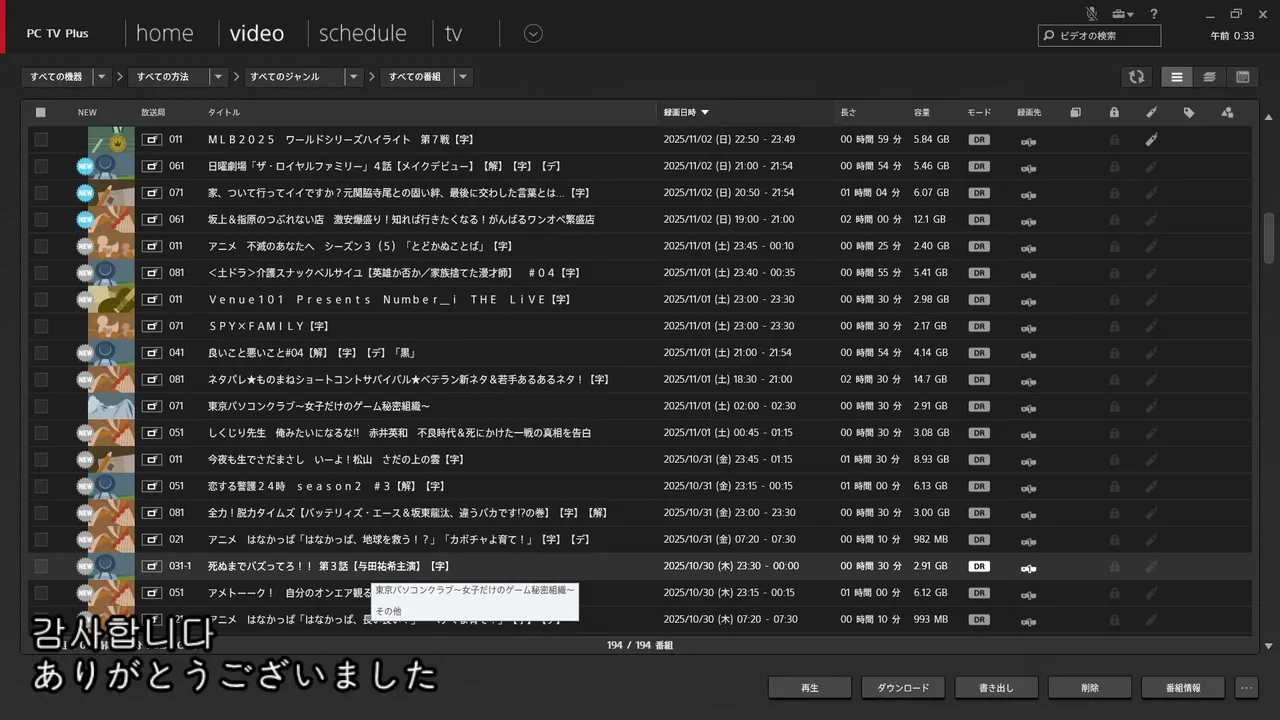Click broadcast type icon beside channel 031-1
Viewport: 1280px width, 720px height.
point(151,566)
